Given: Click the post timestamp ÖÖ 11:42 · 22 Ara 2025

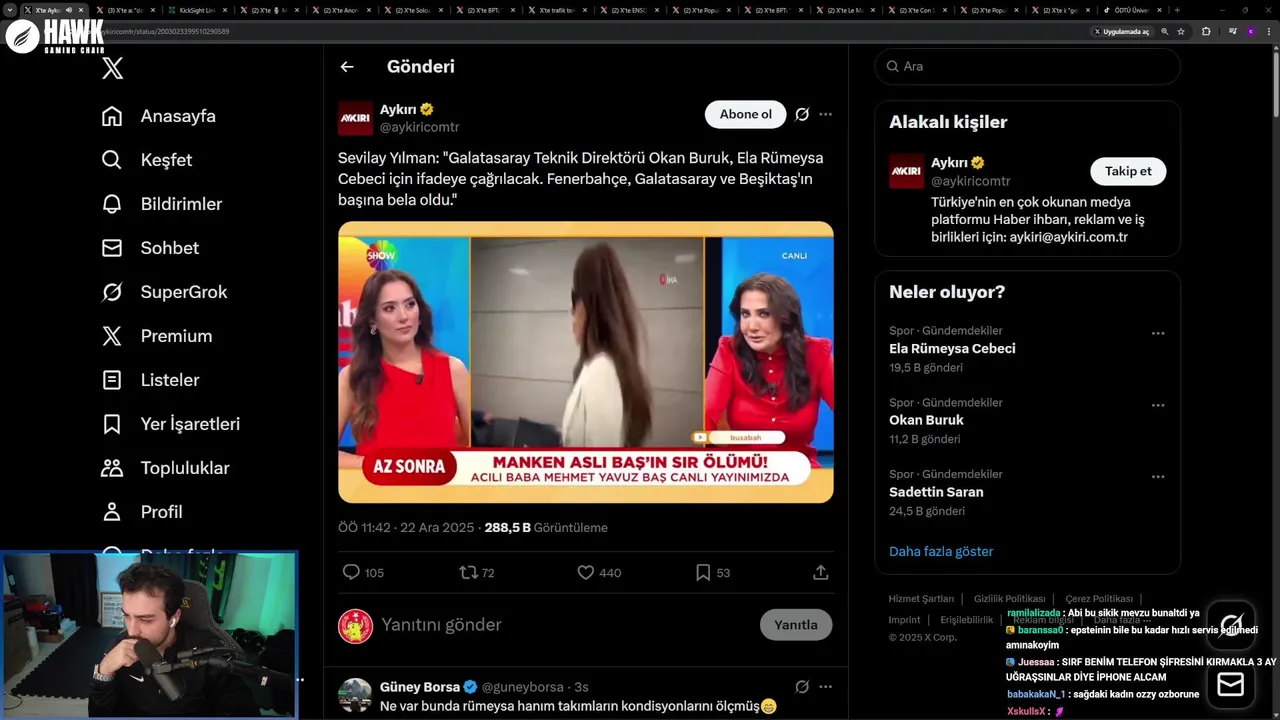Looking at the screenshot, I should (x=407, y=527).
